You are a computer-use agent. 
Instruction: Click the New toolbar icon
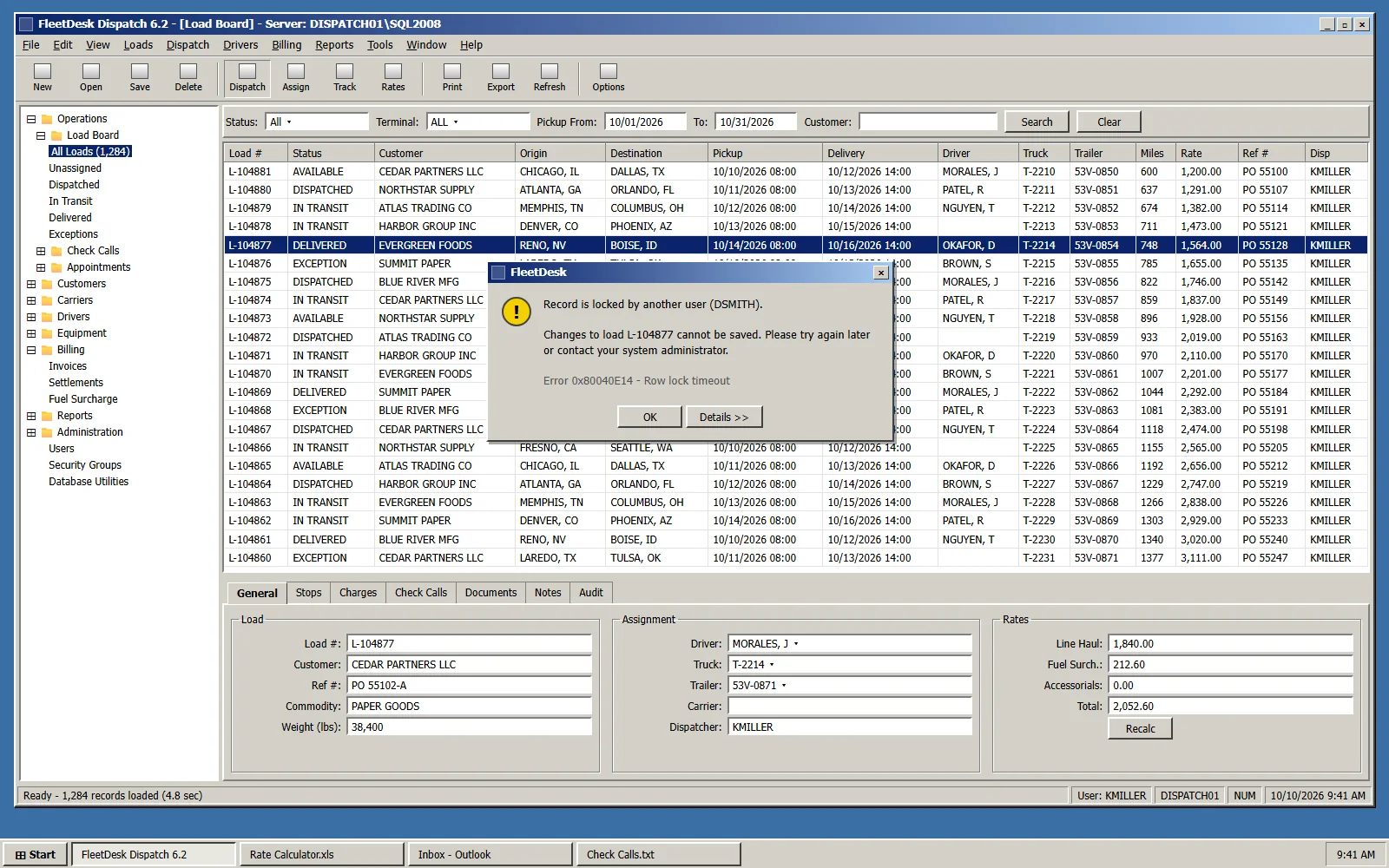(x=43, y=77)
